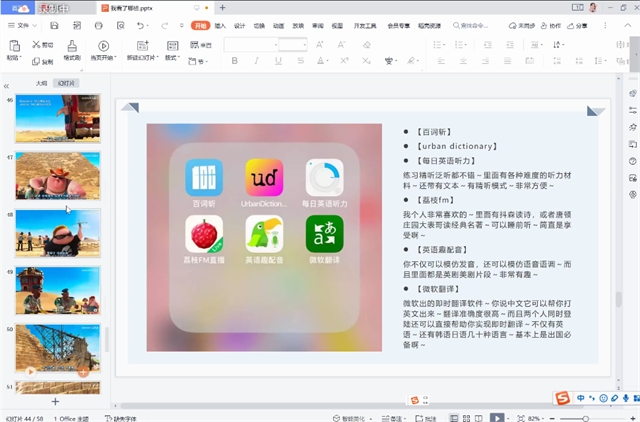Decrease indent level icon
Image resolution: width=640 pixels, height=422 pixels.
pyautogui.click(x=488, y=45)
